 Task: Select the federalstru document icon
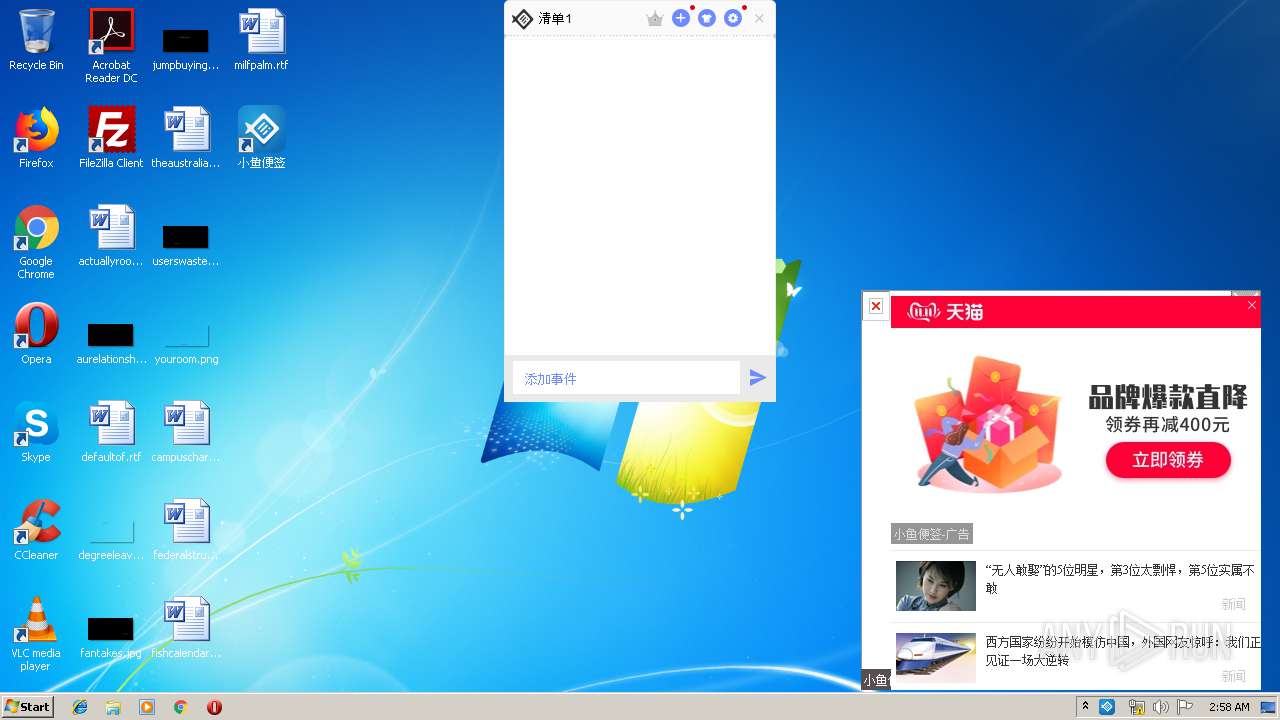click(x=186, y=530)
